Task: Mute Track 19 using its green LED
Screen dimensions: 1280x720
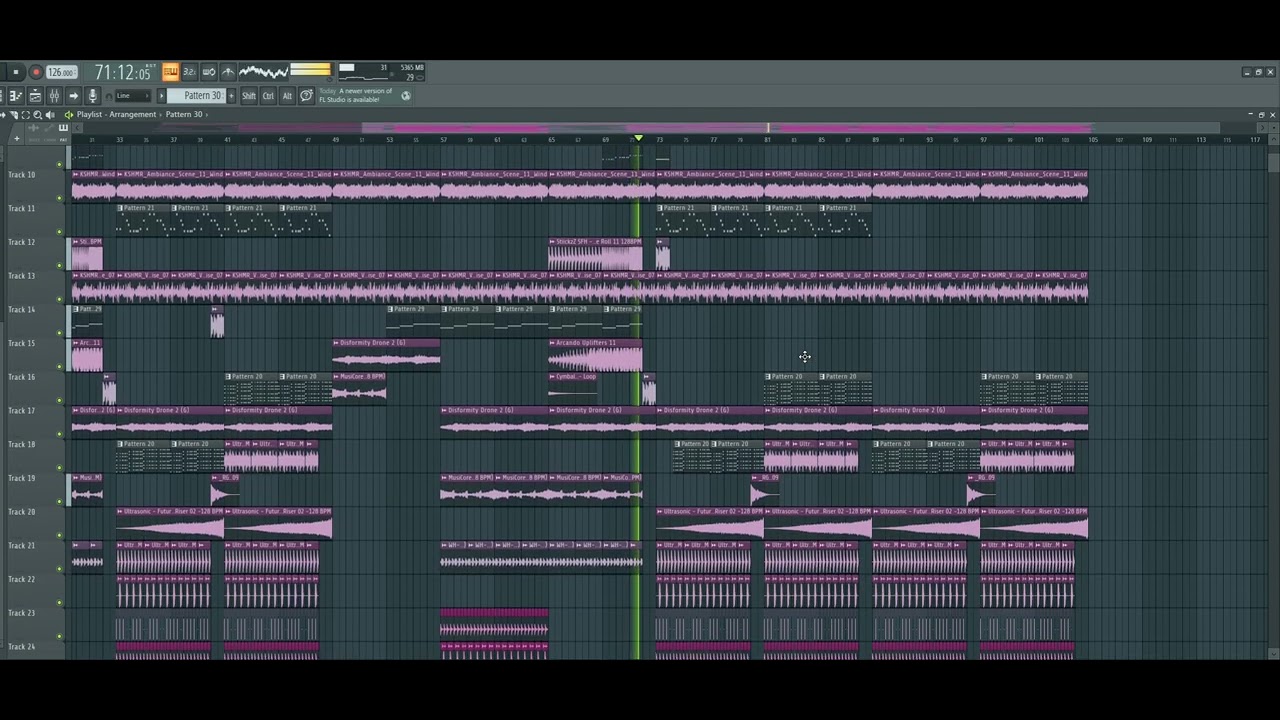Action: [59, 501]
